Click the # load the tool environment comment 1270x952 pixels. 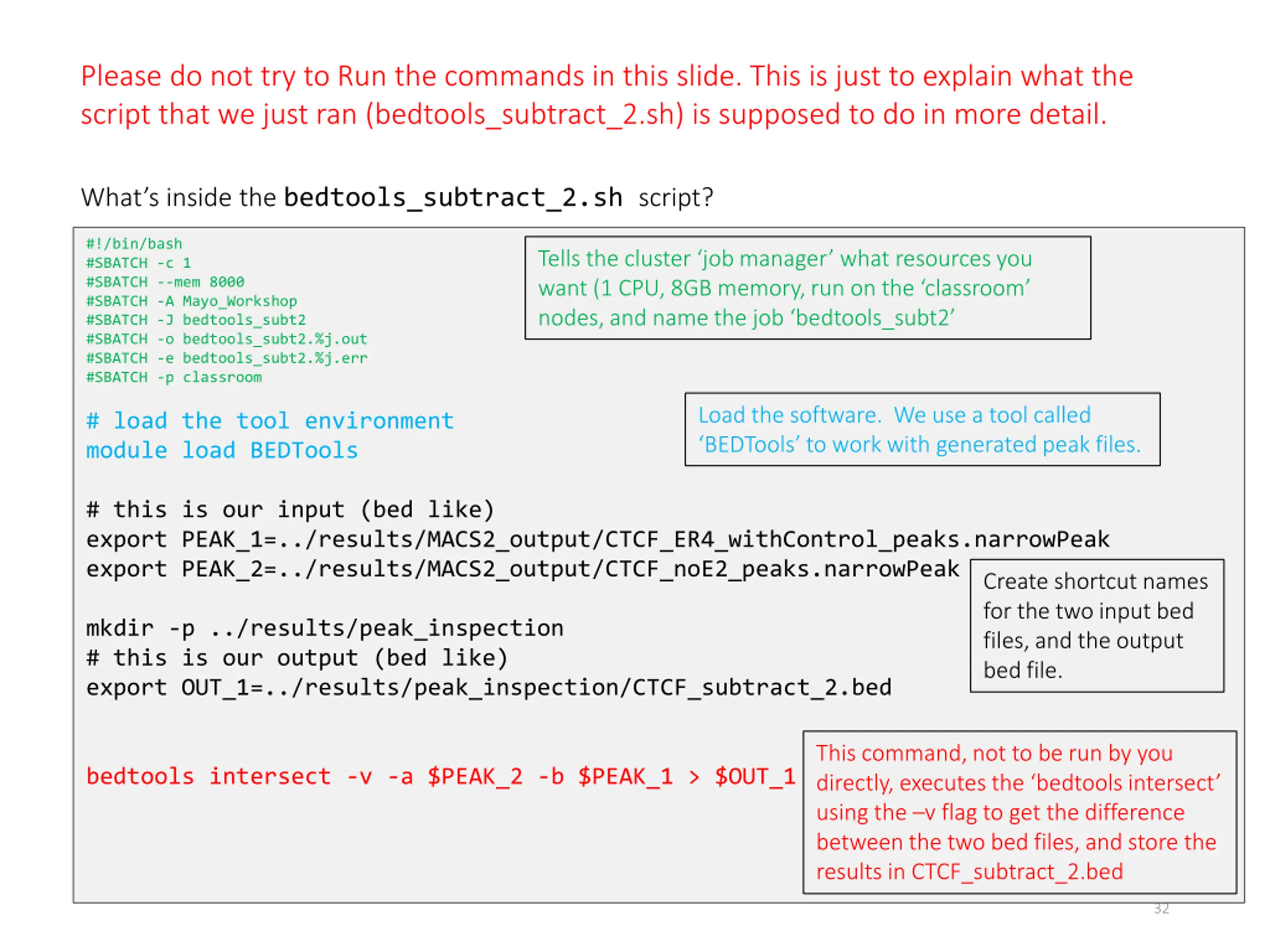point(270,420)
